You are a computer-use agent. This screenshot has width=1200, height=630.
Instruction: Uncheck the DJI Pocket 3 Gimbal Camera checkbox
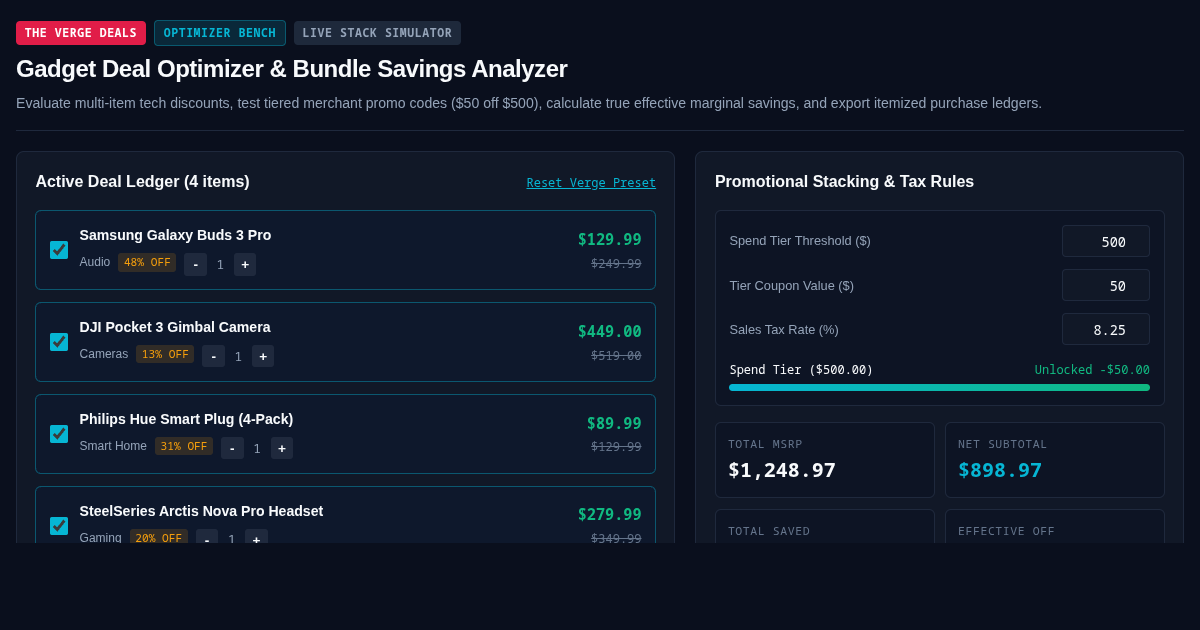59,342
